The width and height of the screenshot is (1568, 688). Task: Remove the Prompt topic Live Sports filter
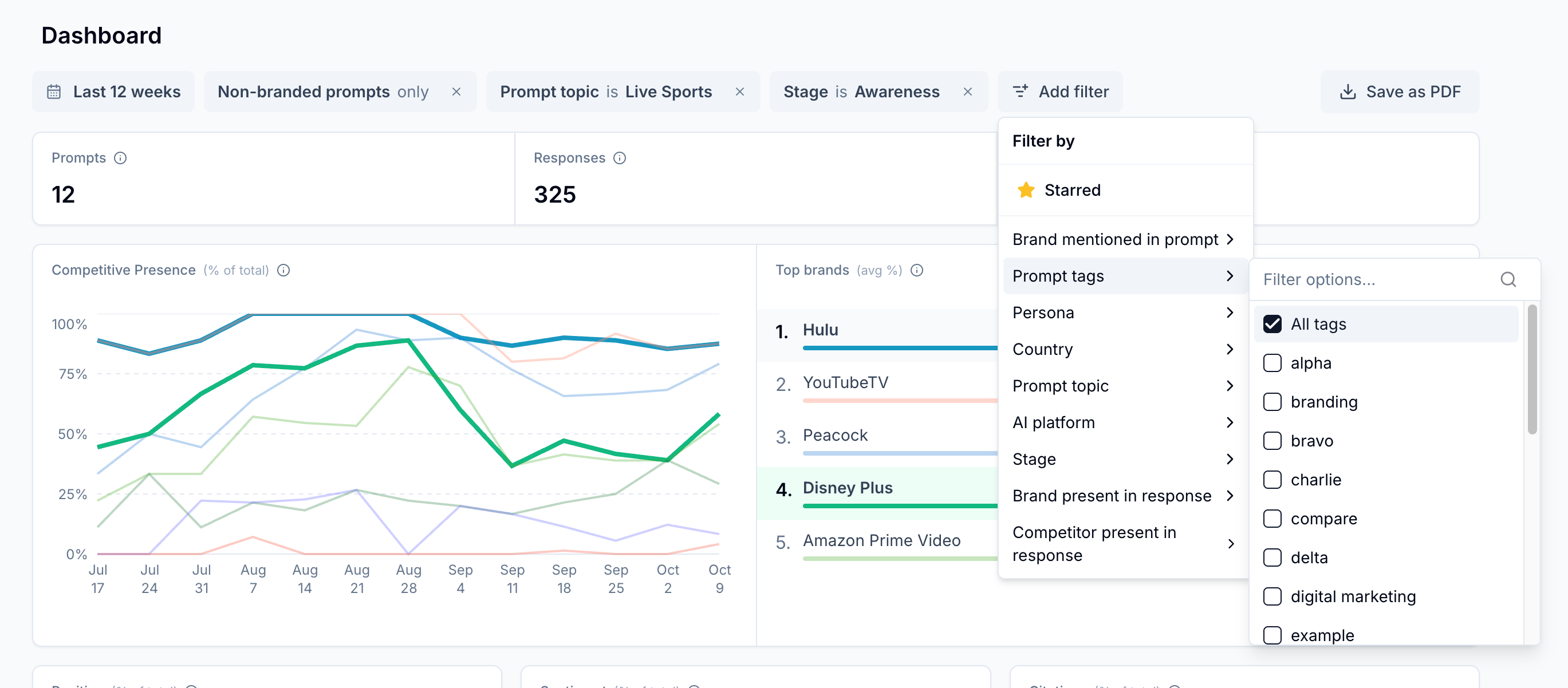[739, 92]
